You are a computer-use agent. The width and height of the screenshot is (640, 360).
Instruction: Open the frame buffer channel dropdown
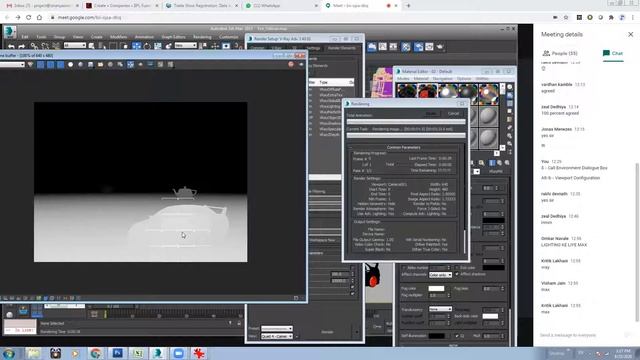tap(12, 64)
